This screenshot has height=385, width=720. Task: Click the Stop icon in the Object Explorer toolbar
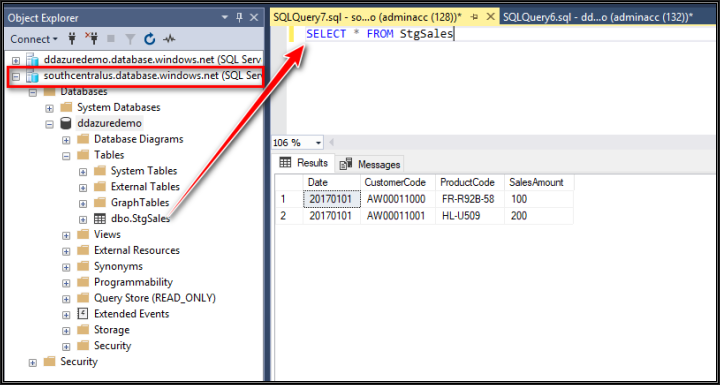point(111,40)
